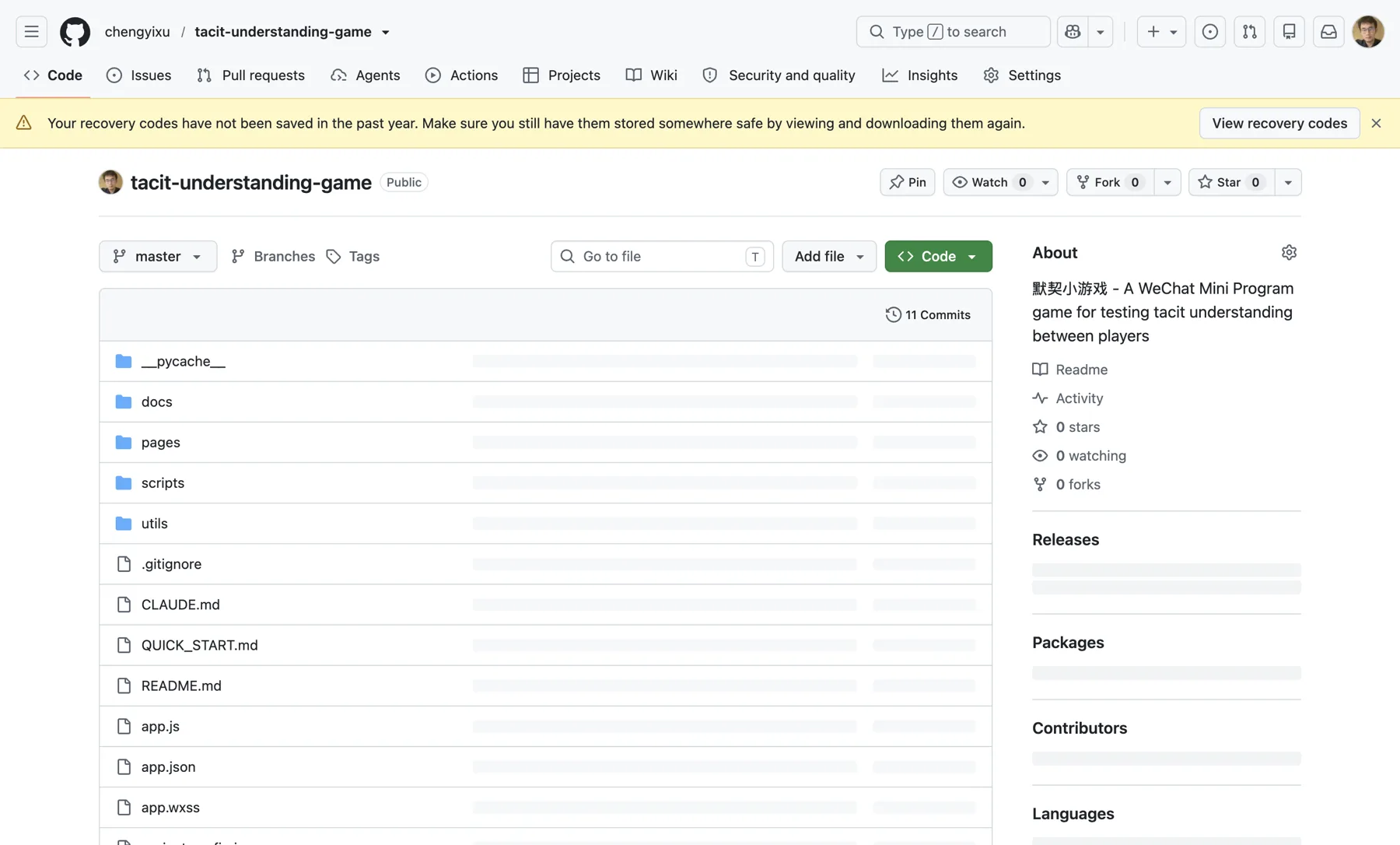Screen dimensions: 1400x845
Task: Jump to Readme from About sidebar
Action: click(x=1070, y=370)
